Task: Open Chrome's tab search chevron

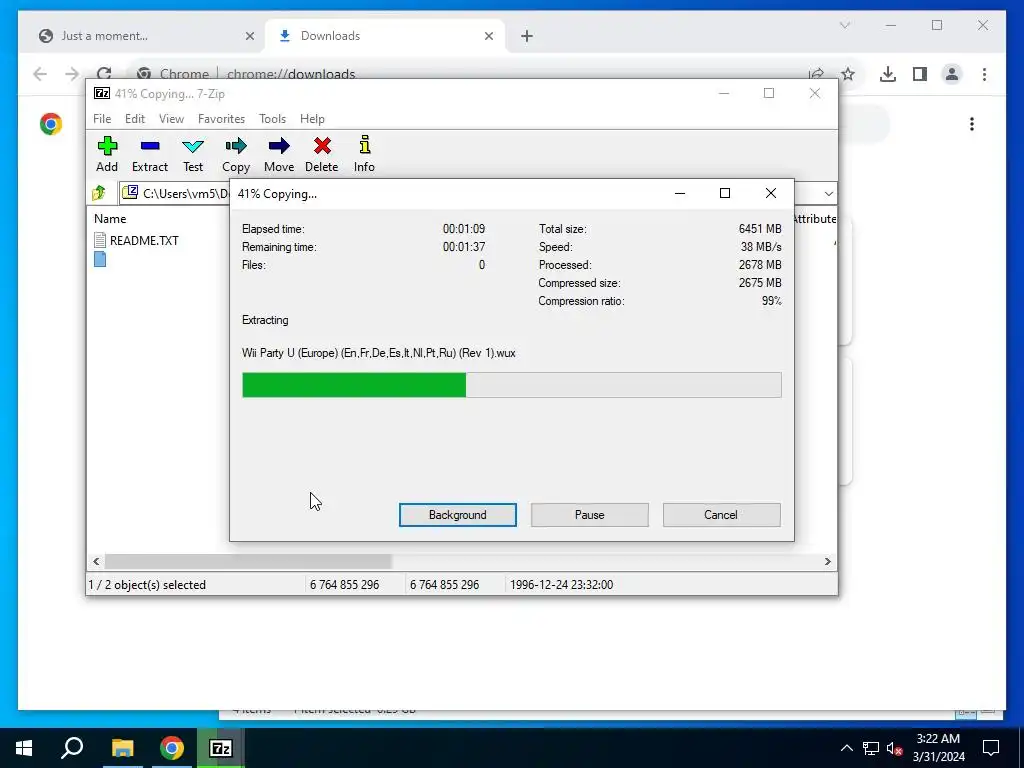Action: [844, 25]
